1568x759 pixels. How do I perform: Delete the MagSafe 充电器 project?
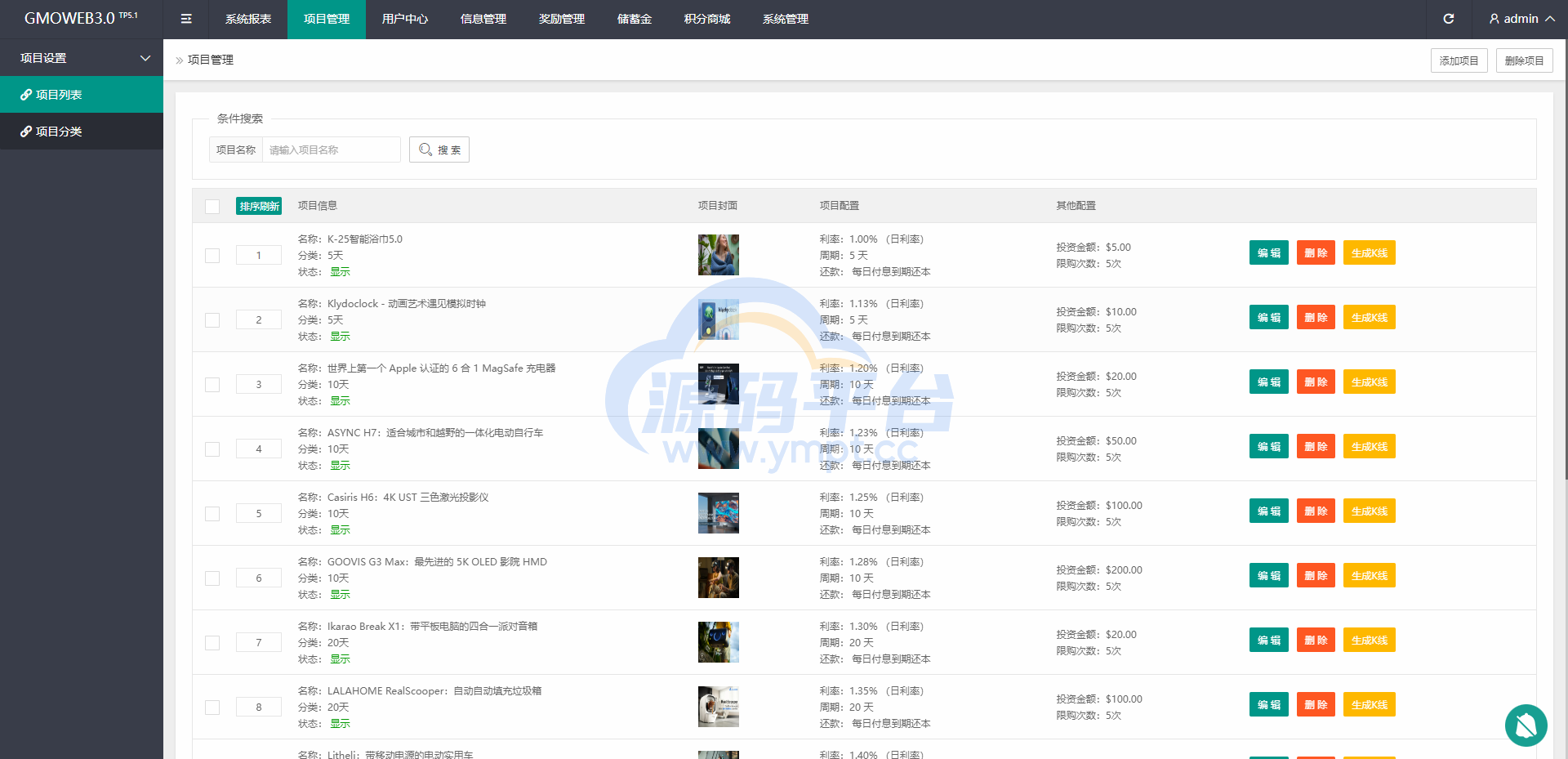click(x=1316, y=382)
